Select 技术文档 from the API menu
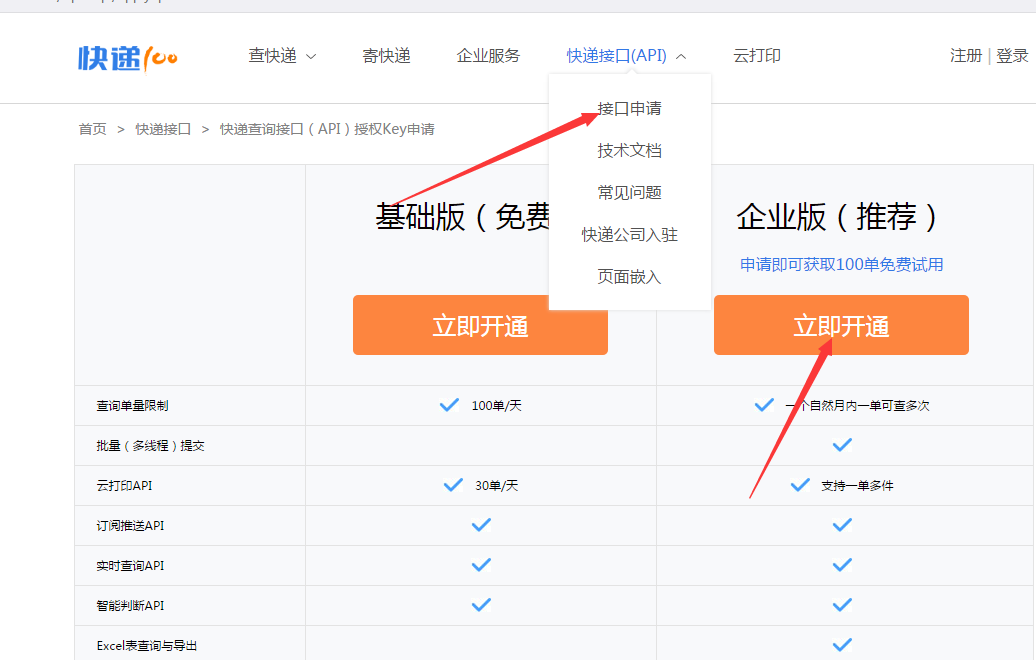This screenshot has width=1036, height=660. (630, 150)
